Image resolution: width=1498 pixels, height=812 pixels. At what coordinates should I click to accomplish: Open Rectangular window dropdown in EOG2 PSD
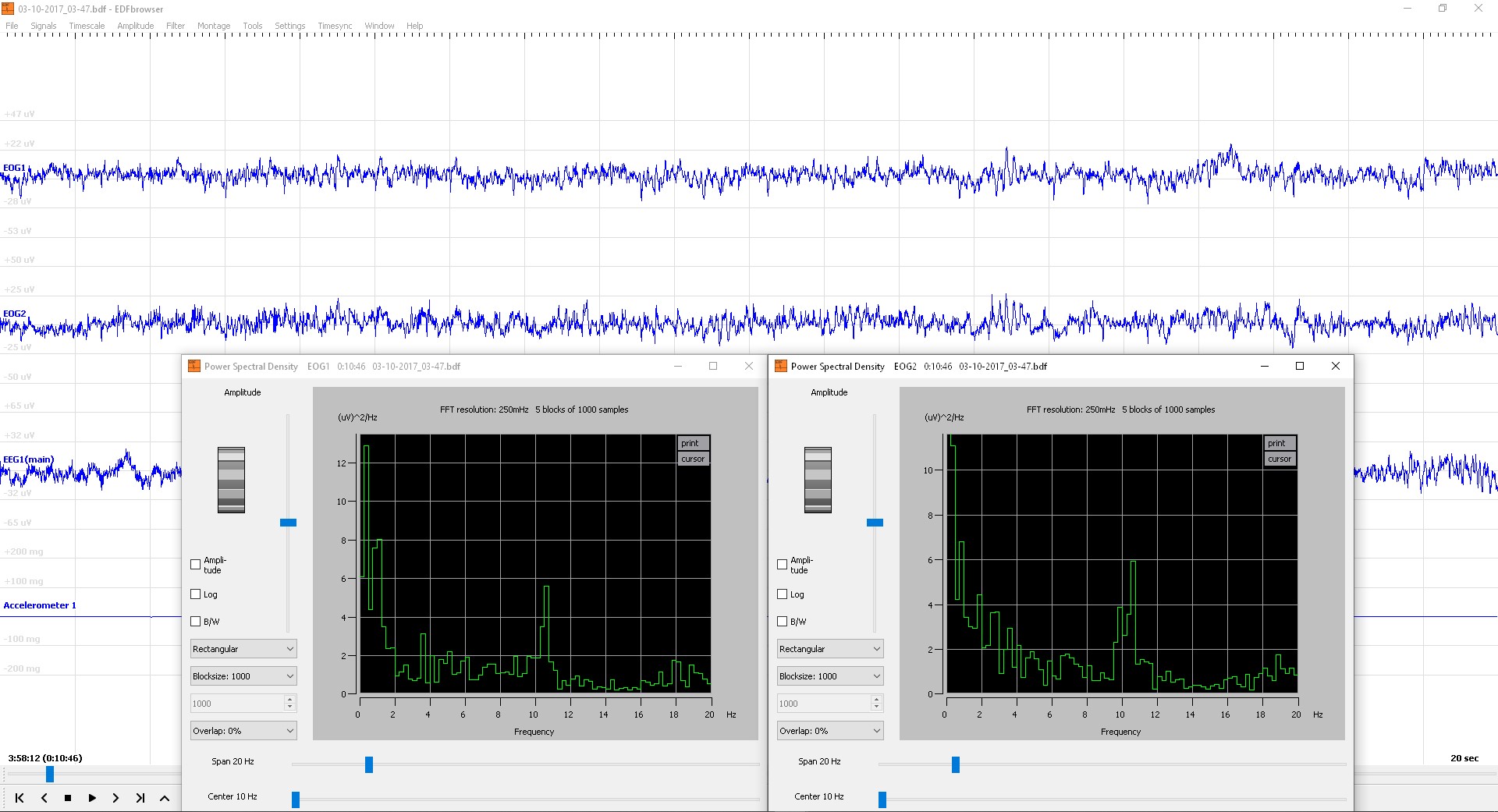(x=830, y=649)
